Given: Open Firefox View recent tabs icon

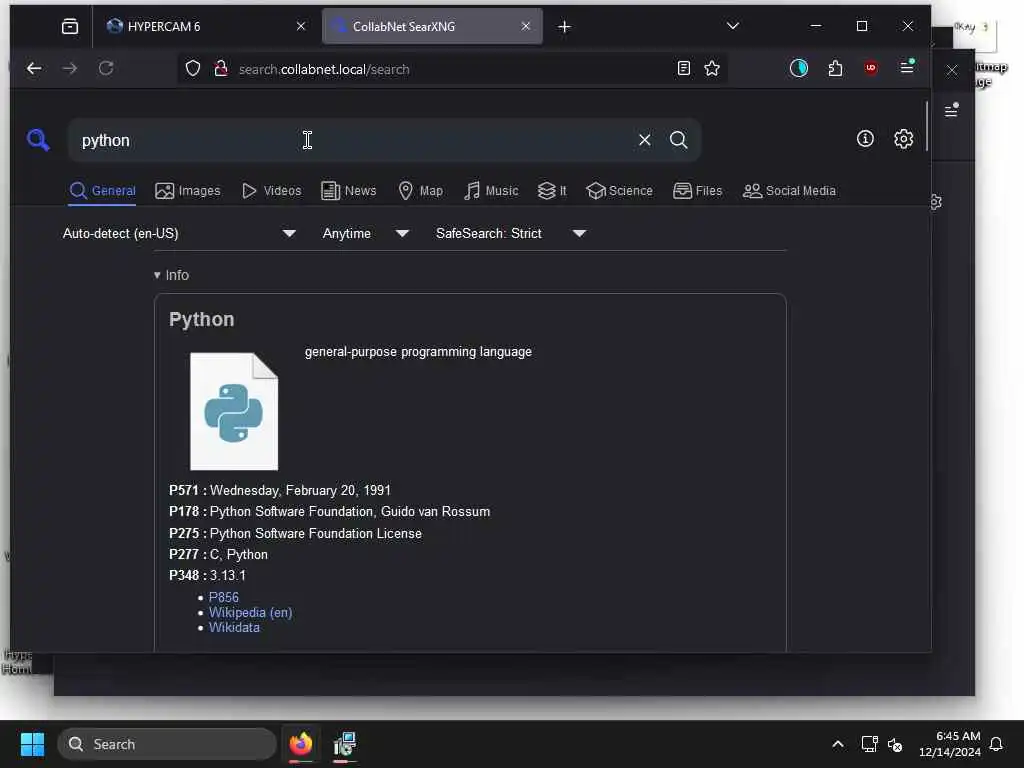Looking at the screenshot, I should [x=69, y=26].
